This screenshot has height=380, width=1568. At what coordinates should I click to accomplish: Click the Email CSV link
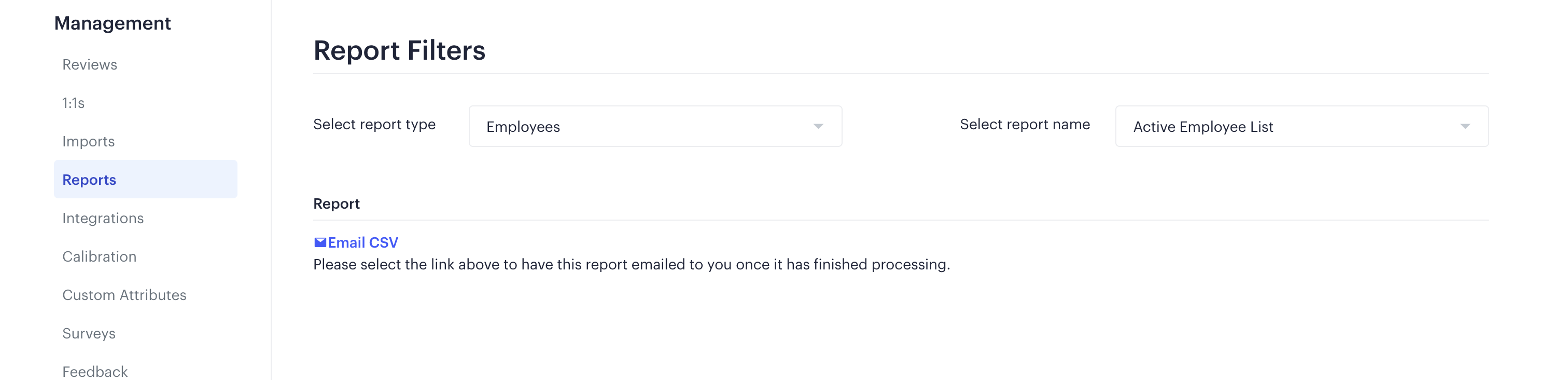363,242
